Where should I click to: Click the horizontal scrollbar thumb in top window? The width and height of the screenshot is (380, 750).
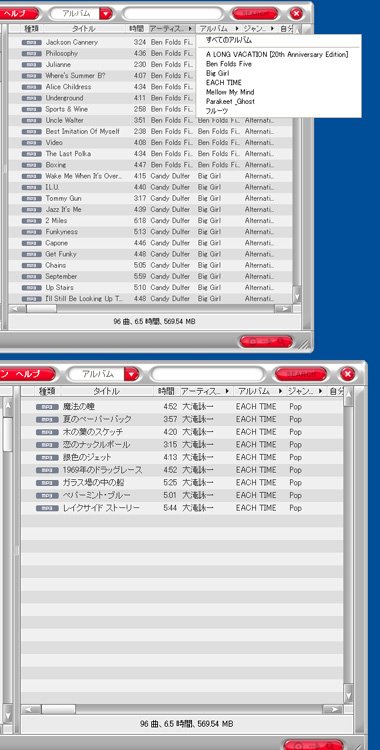[x=41, y=309]
